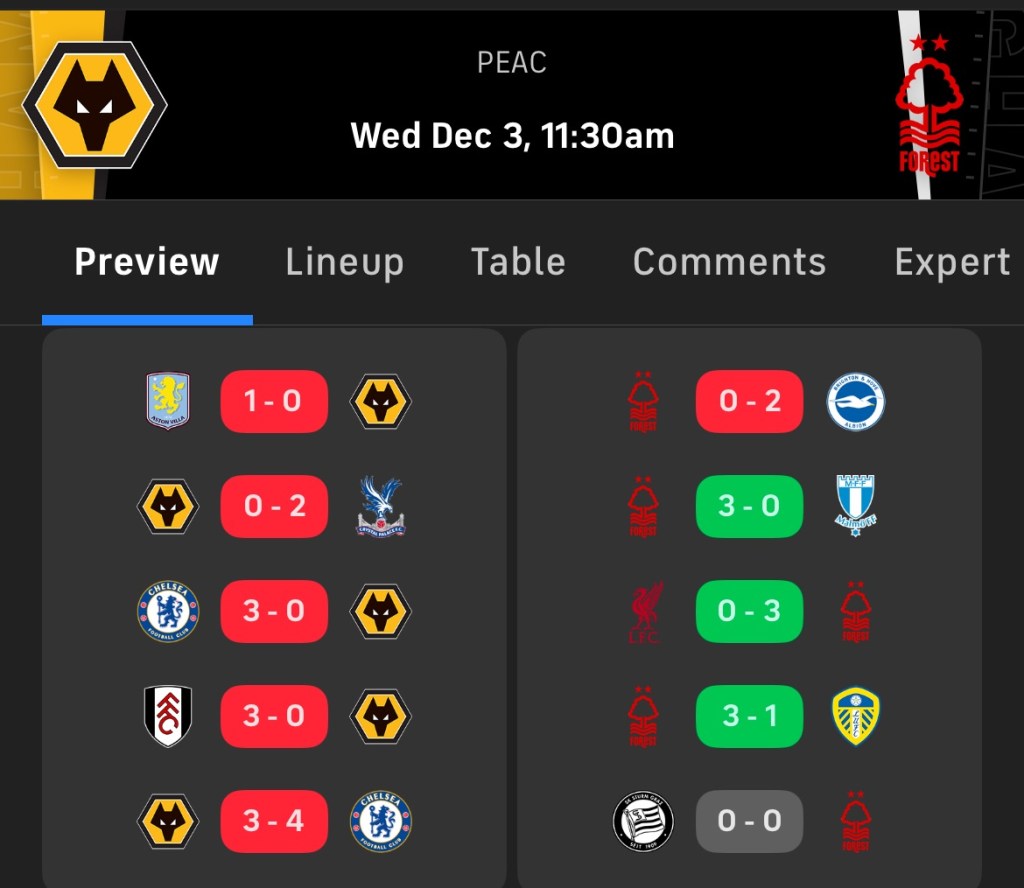1024x888 pixels.
Task: Tap the Sturm Graz club badge
Action: 644,821
